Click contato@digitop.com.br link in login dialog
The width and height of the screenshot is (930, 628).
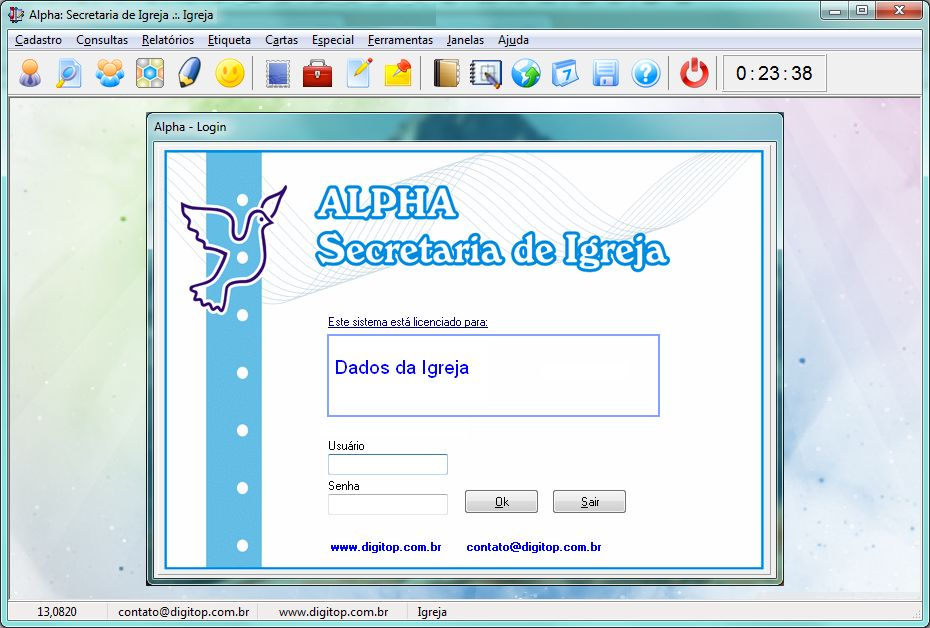pos(534,547)
